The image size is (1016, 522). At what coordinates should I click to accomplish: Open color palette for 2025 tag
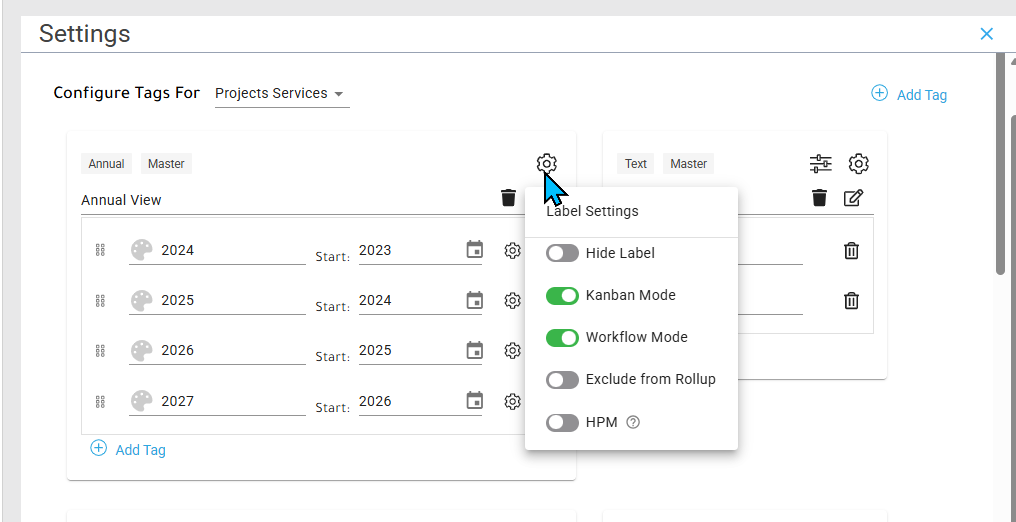coord(141,301)
